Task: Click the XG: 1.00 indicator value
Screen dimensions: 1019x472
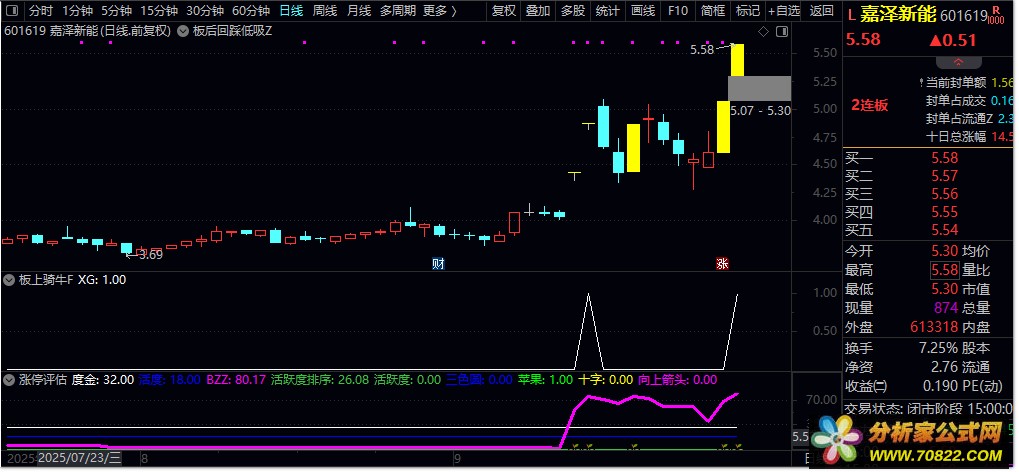Action: (102, 280)
